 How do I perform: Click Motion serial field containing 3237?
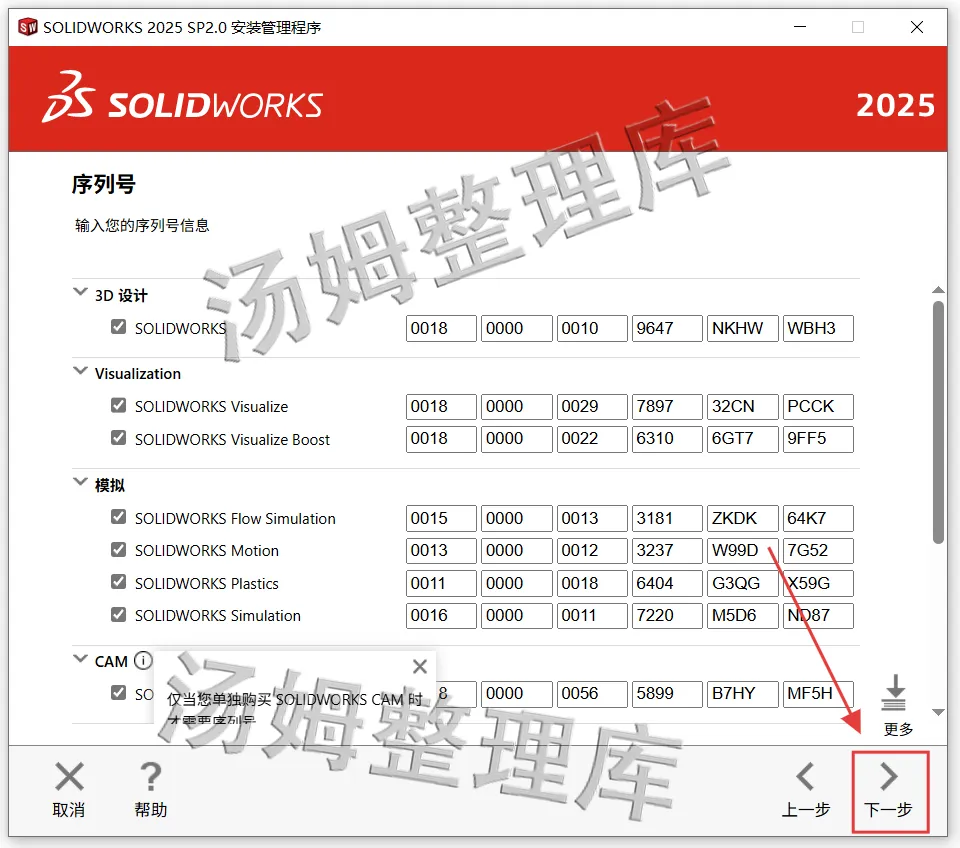[x=667, y=550]
